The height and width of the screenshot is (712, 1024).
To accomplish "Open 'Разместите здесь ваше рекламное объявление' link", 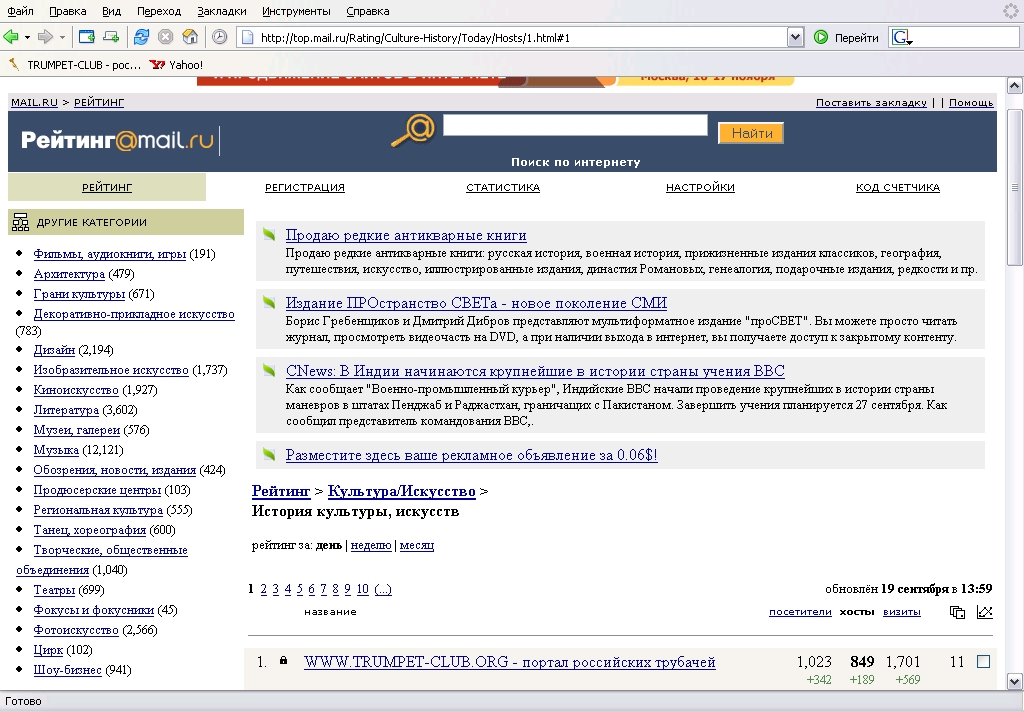I will click(472, 455).
